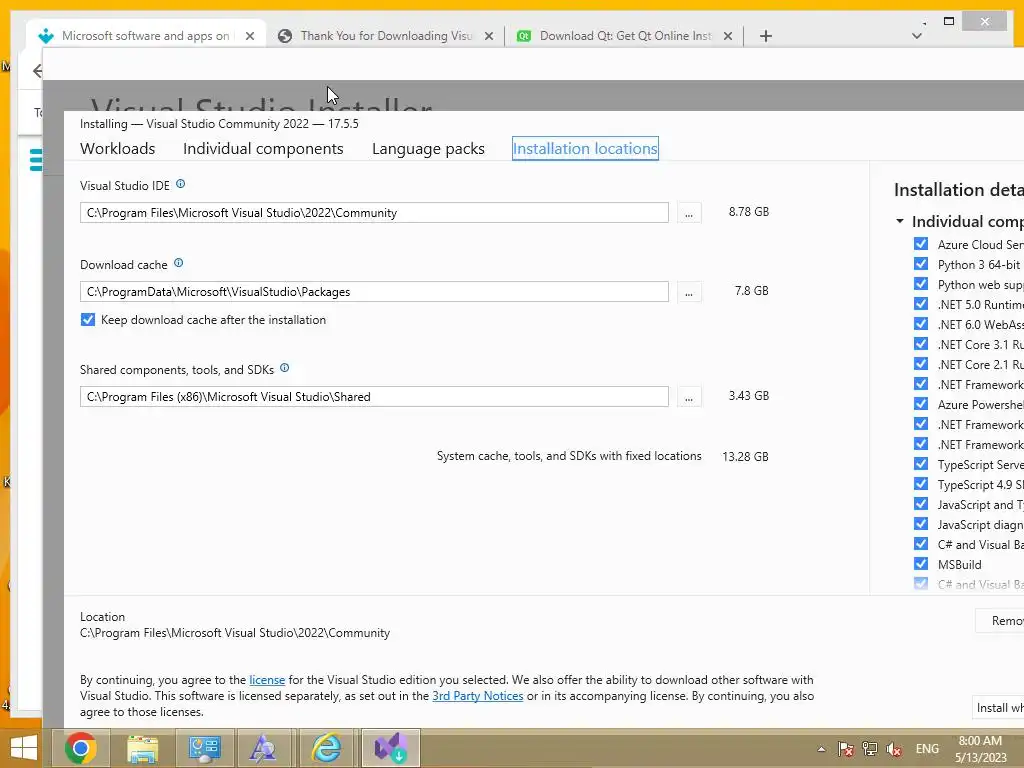Select the Installation locations tab
The height and width of the screenshot is (768, 1024).
click(585, 148)
